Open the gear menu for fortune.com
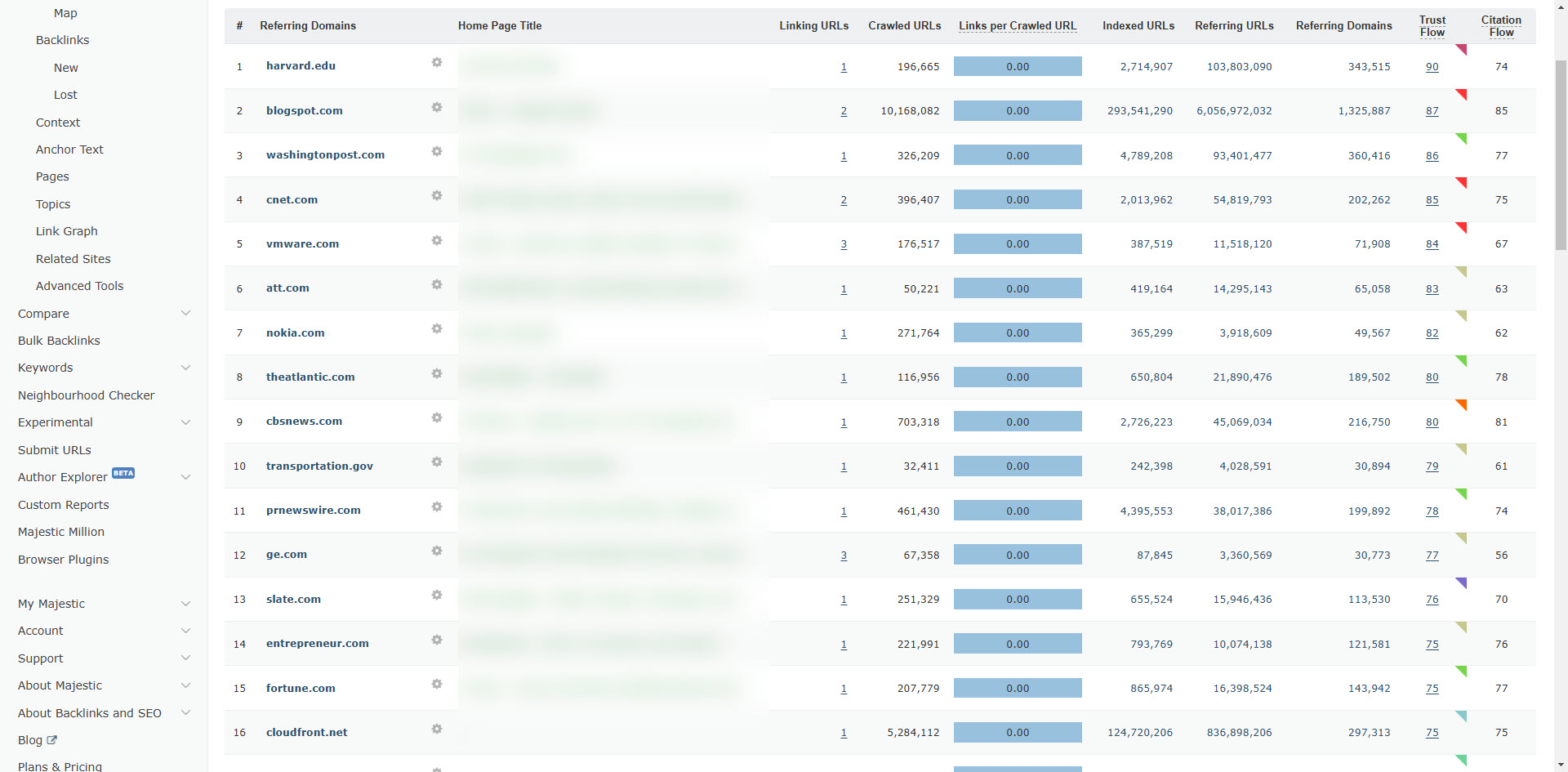The height and width of the screenshot is (772, 1568). pyautogui.click(x=437, y=684)
